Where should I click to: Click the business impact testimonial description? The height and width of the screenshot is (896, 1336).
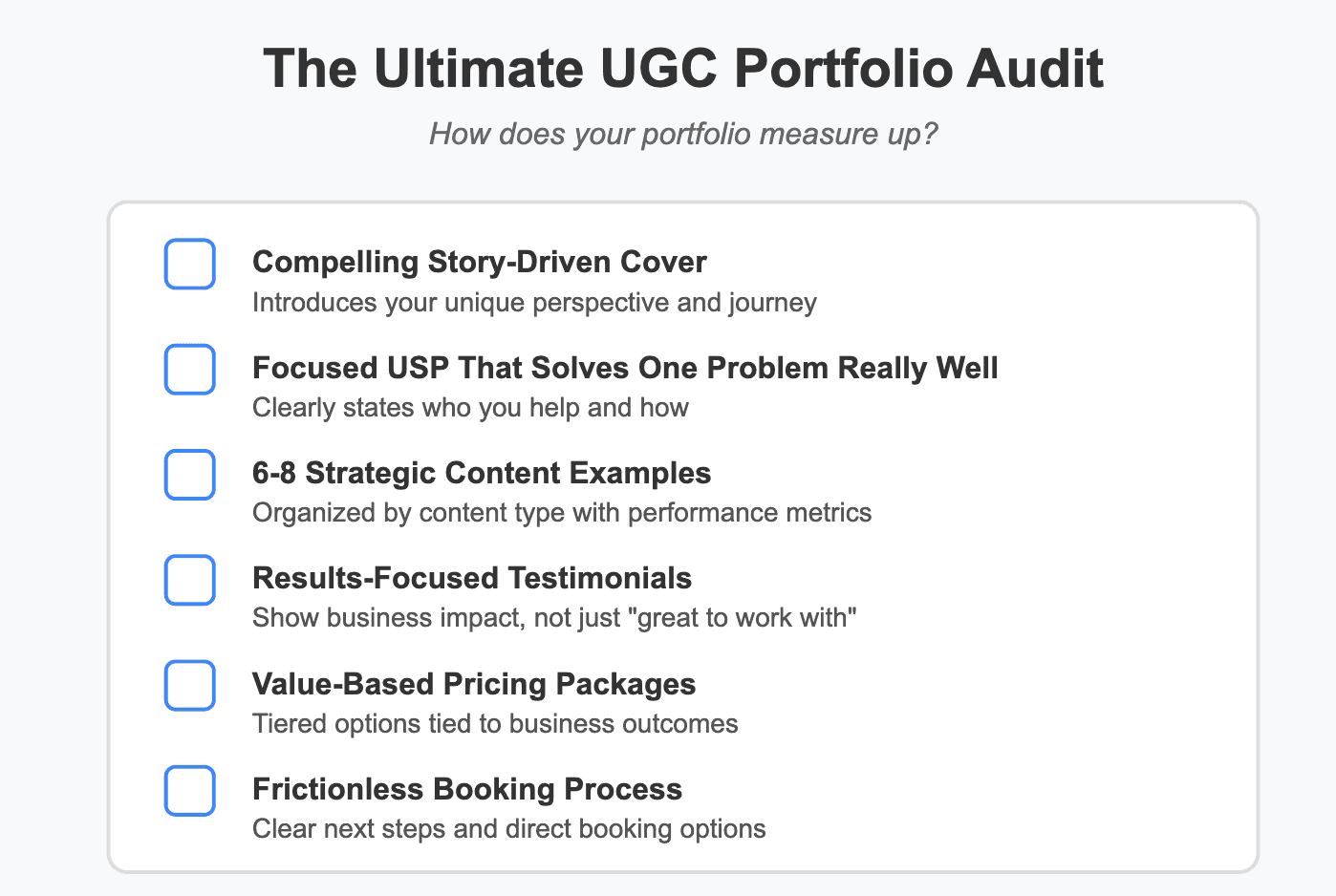(x=554, y=618)
